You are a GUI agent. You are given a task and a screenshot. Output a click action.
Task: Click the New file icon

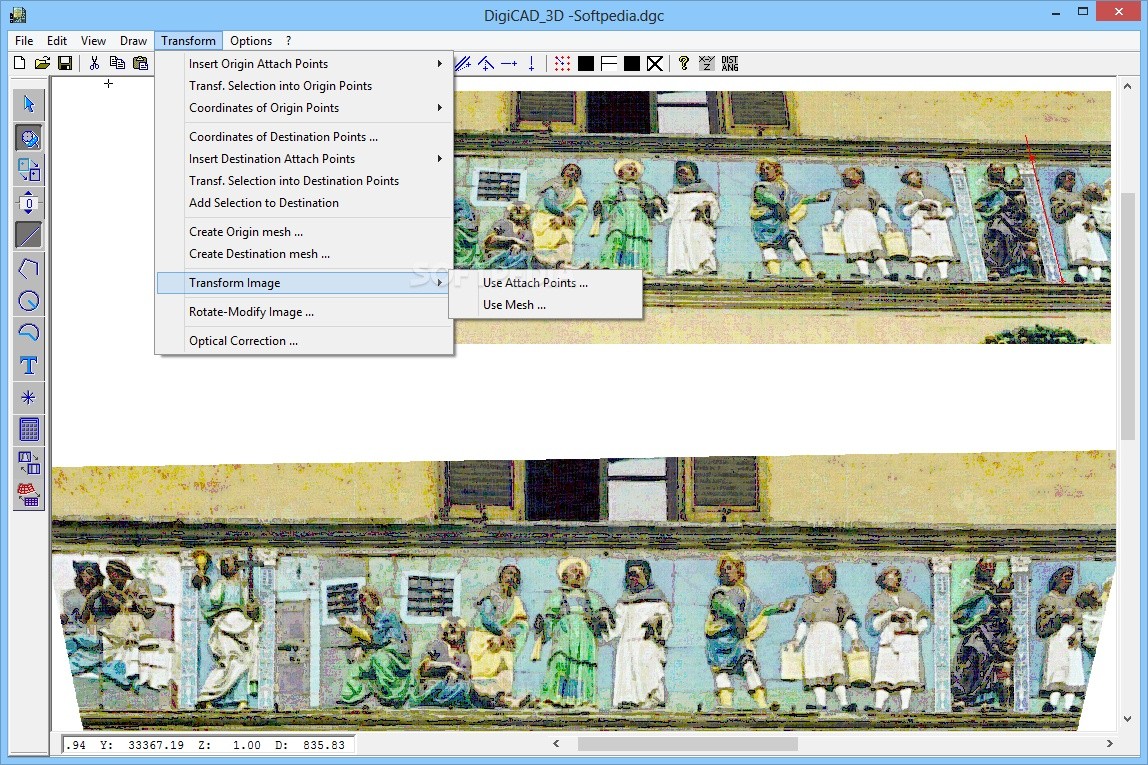(x=20, y=64)
